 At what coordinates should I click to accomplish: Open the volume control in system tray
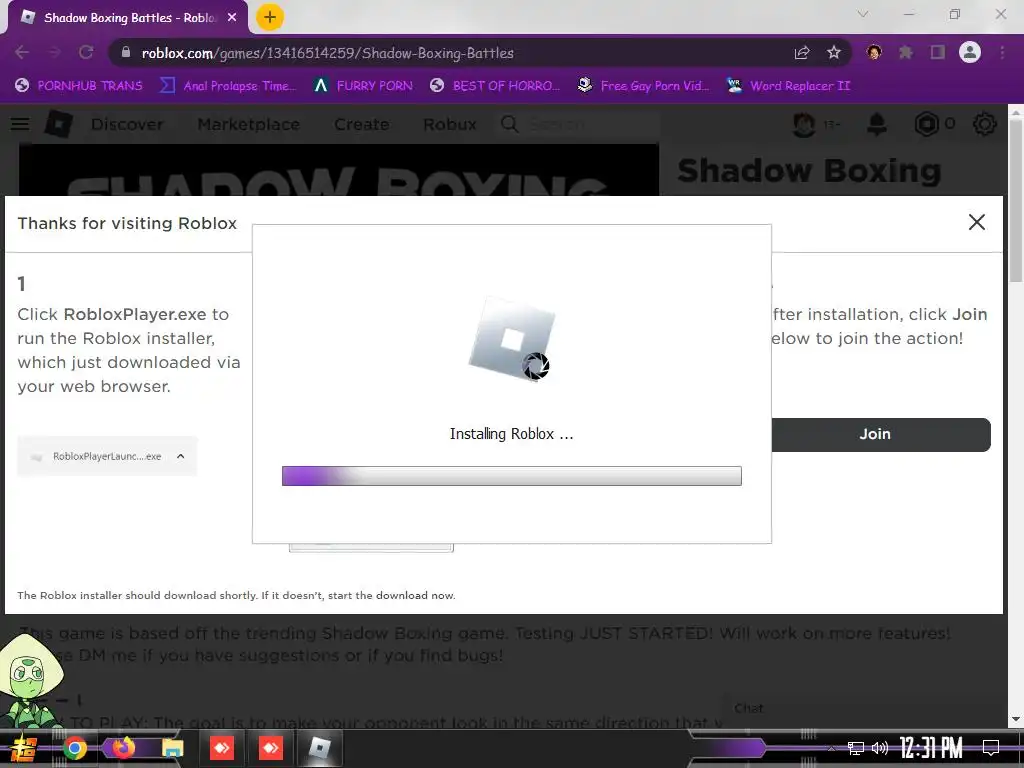click(880, 748)
